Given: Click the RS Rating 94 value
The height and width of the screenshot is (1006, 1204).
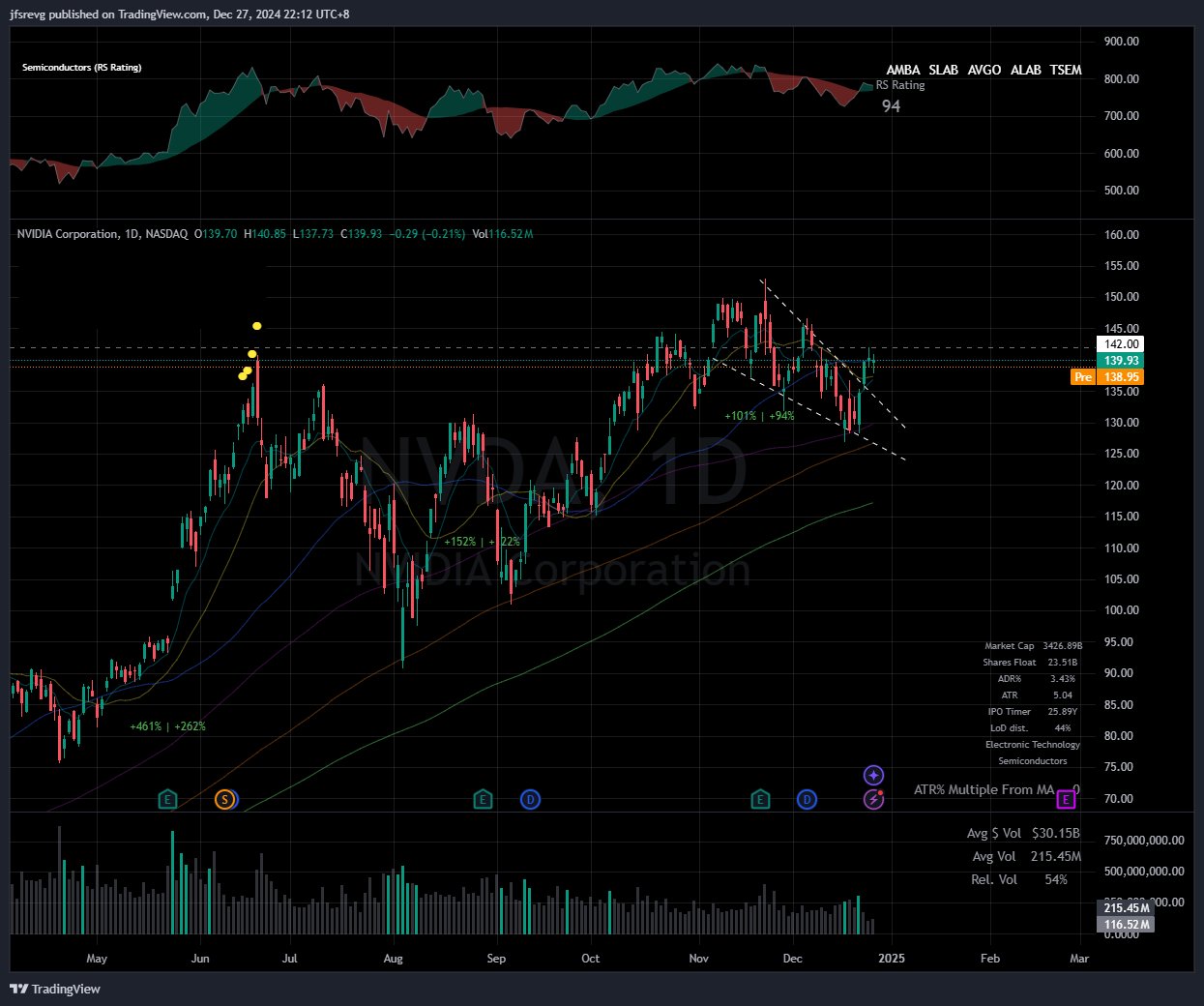Looking at the screenshot, I should [x=891, y=106].
